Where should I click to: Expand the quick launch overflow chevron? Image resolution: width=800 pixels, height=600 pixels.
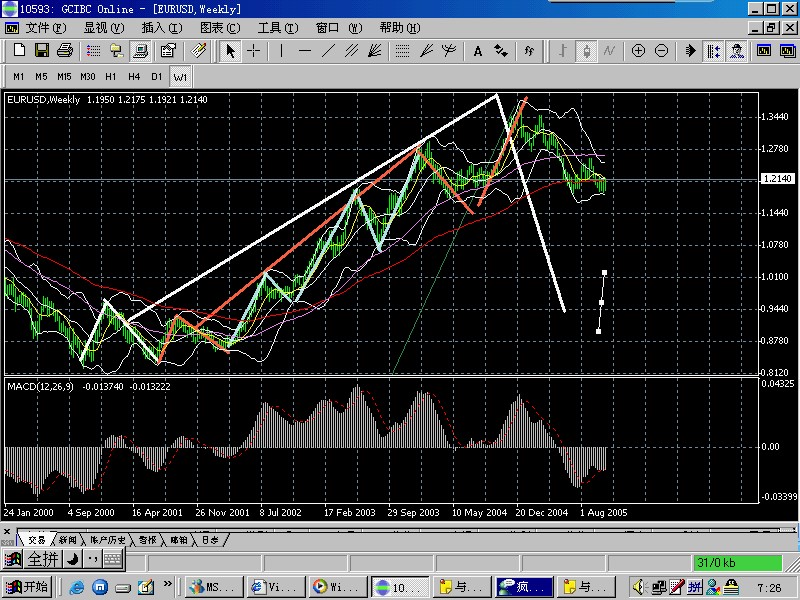click(x=167, y=583)
